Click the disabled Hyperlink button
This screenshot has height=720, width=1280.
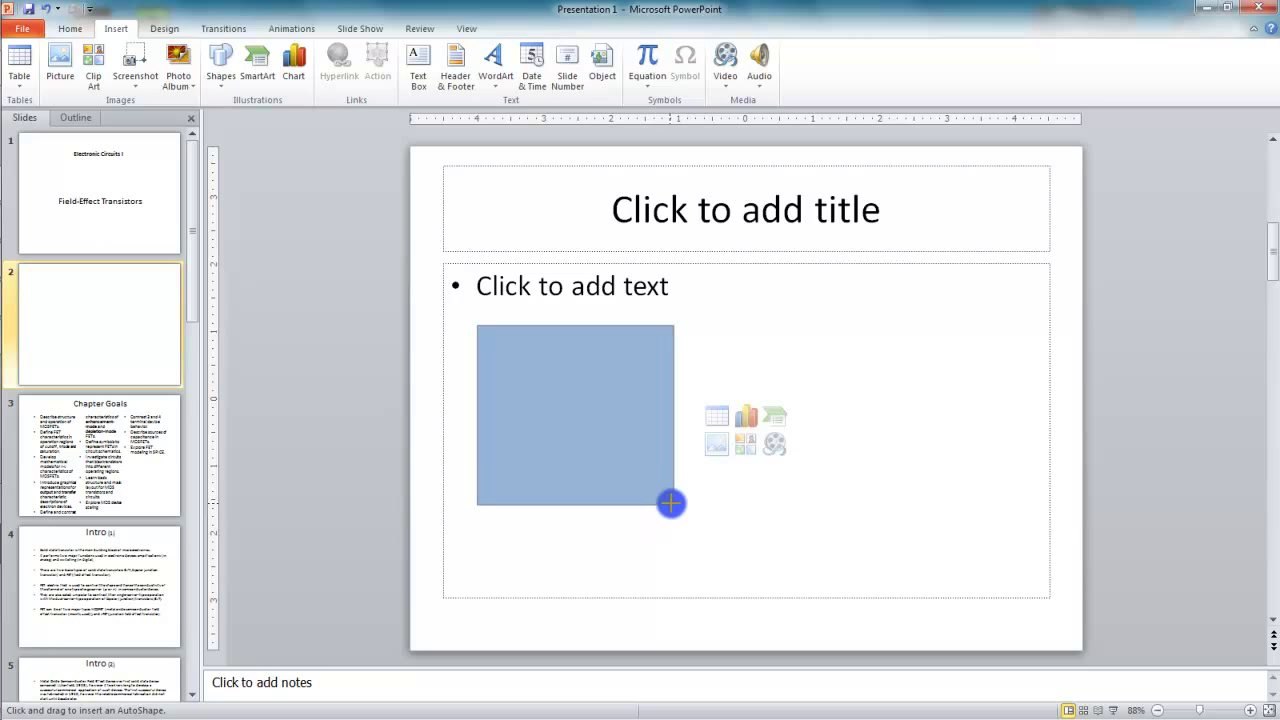[339, 62]
